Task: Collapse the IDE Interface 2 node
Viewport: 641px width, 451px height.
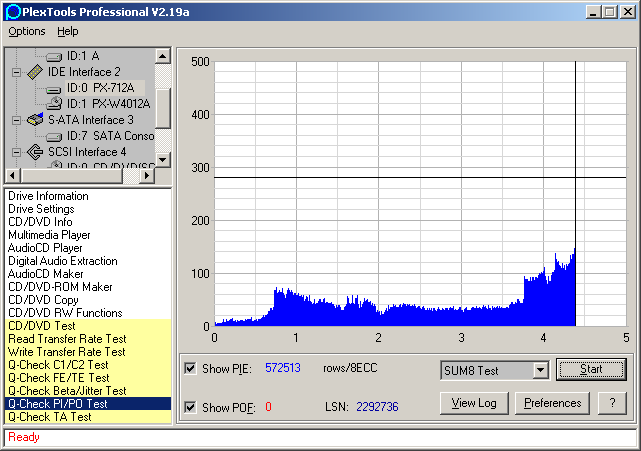Action: (16, 73)
